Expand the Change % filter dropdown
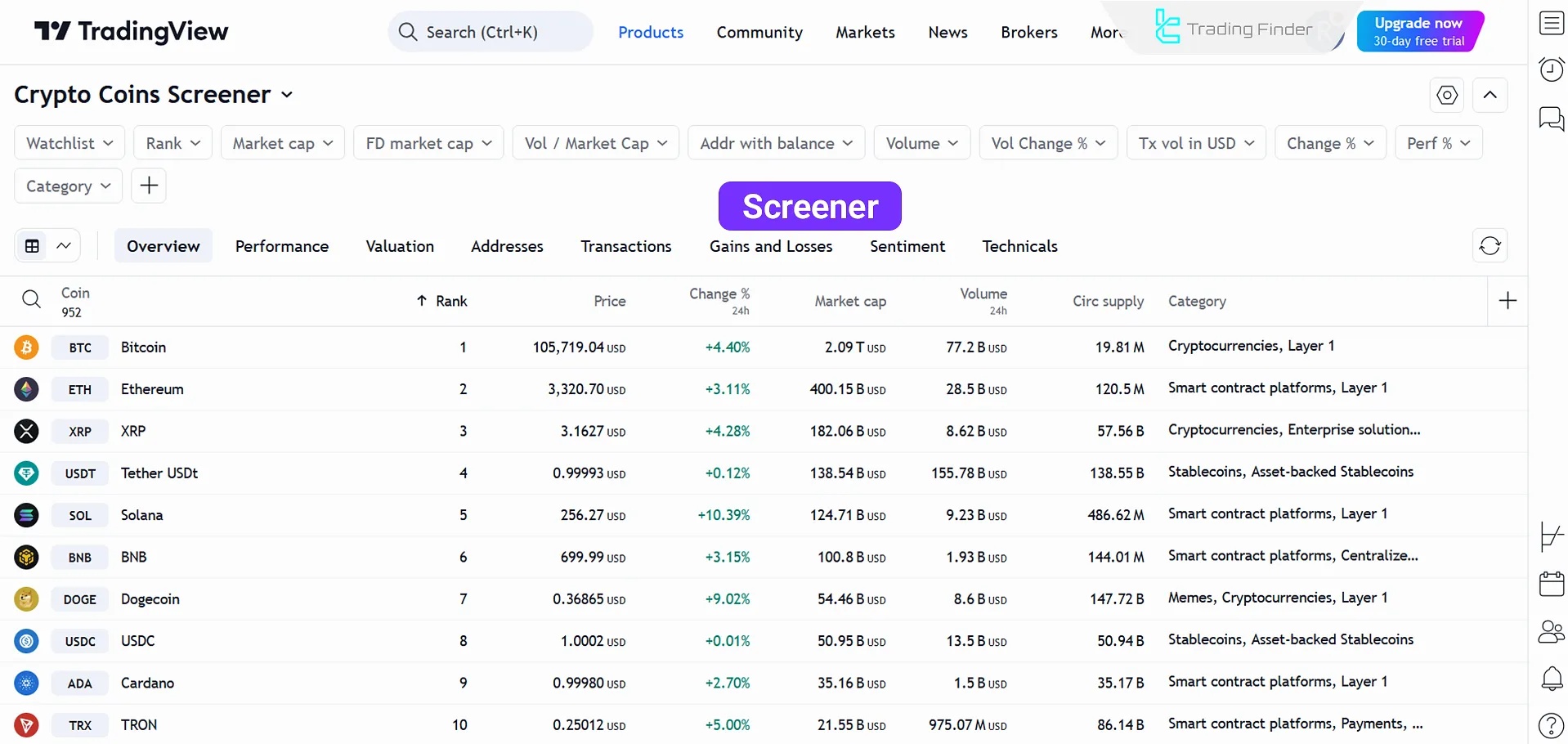Screen dimensions: 1568x744 (1330, 143)
